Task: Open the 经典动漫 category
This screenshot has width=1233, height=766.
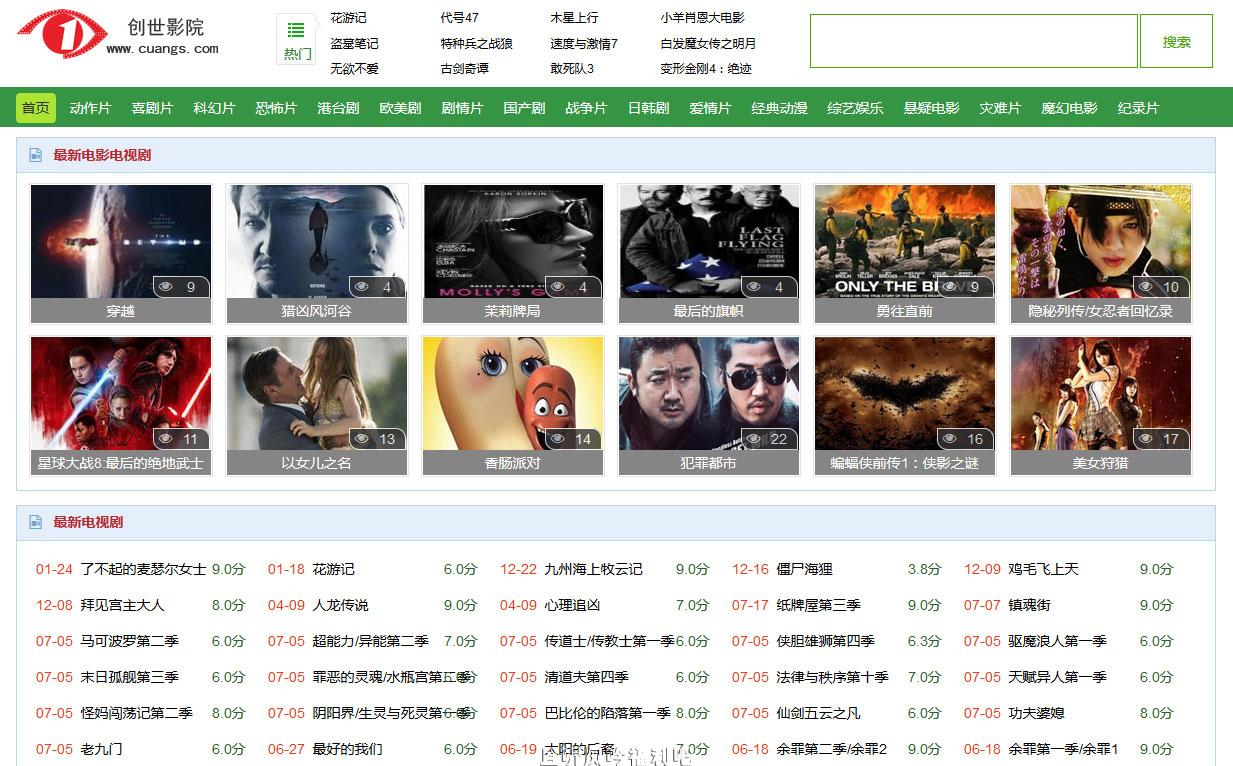Action: tap(779, 108)
